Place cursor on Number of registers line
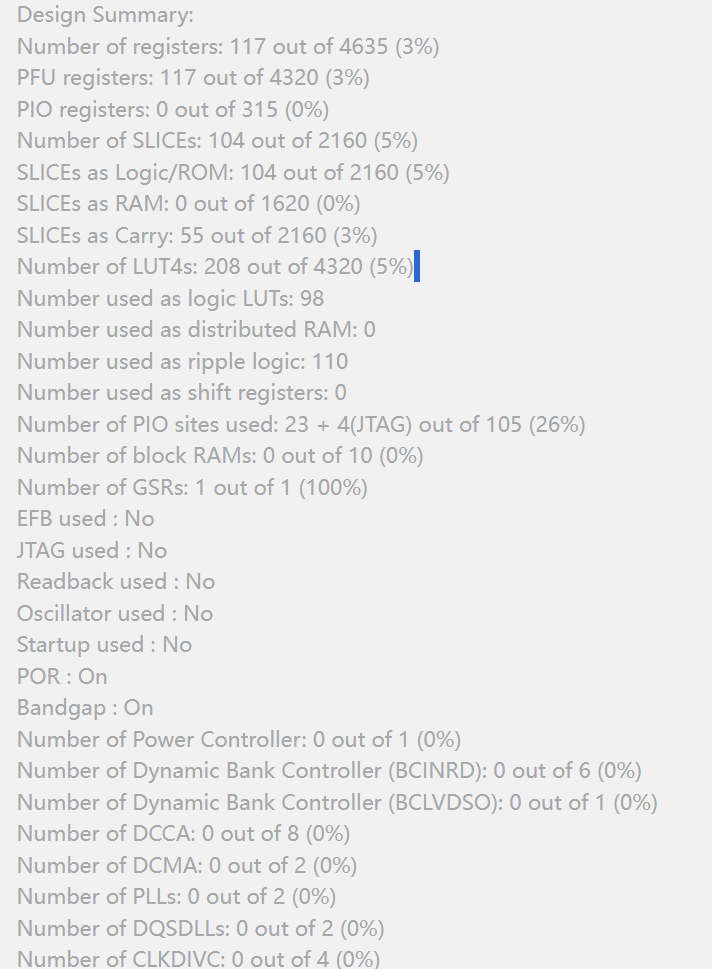 [228, 46]
